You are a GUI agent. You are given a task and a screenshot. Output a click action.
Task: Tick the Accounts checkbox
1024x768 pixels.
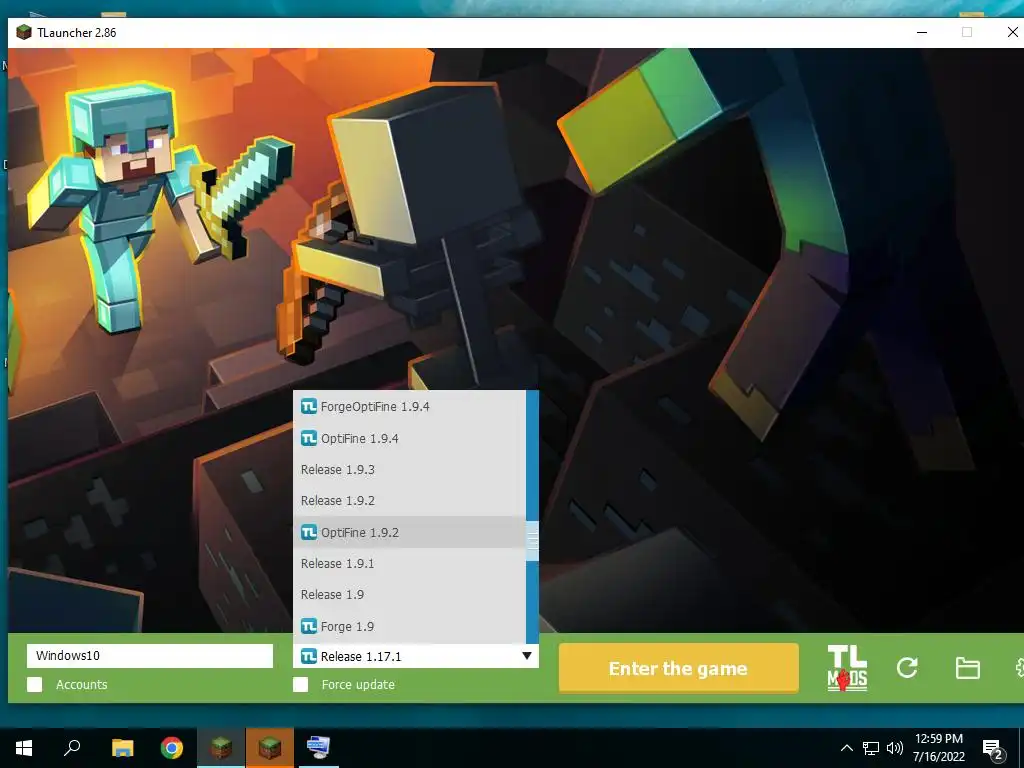click(x=35, y=684)
